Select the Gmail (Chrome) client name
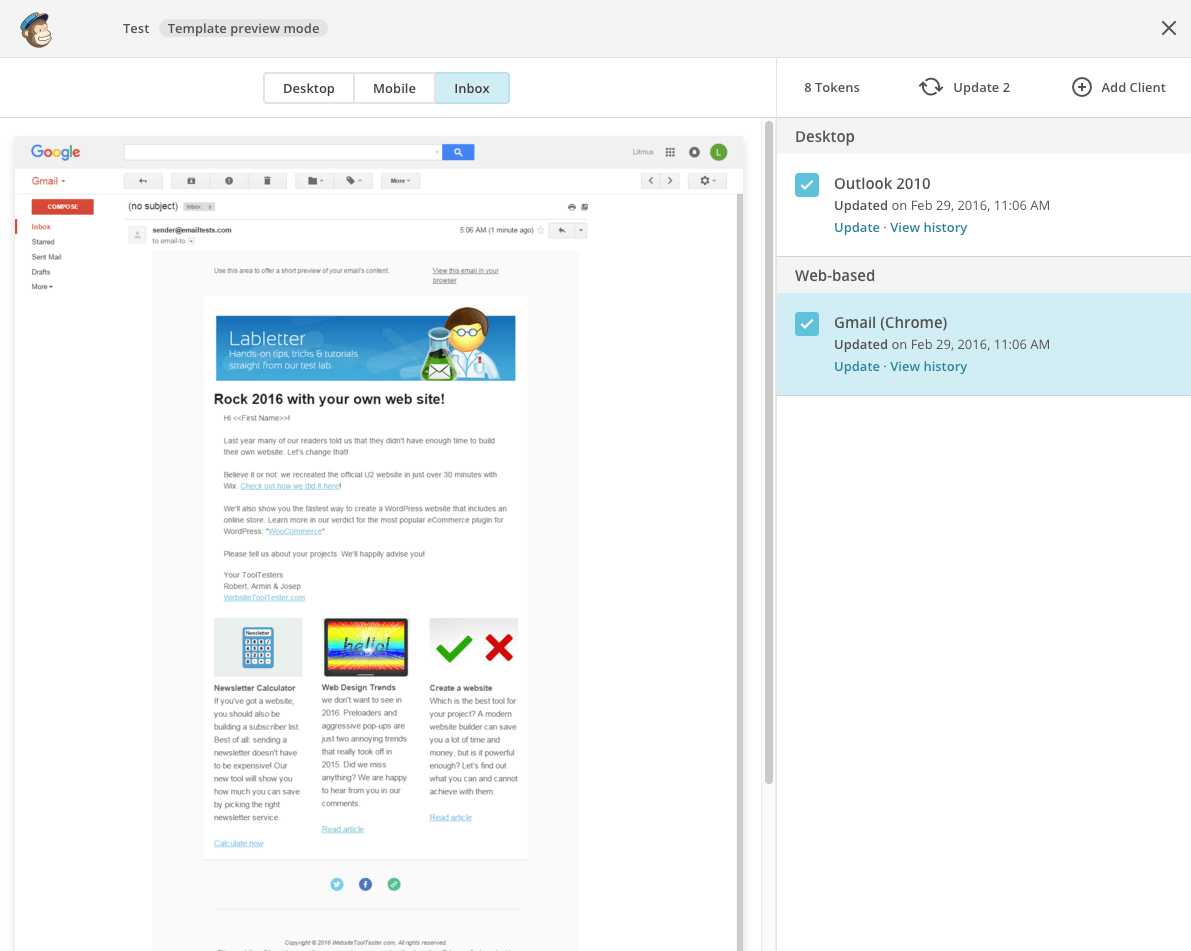The height and width of the screenshot is (951, 1191). tap(890, 323)
